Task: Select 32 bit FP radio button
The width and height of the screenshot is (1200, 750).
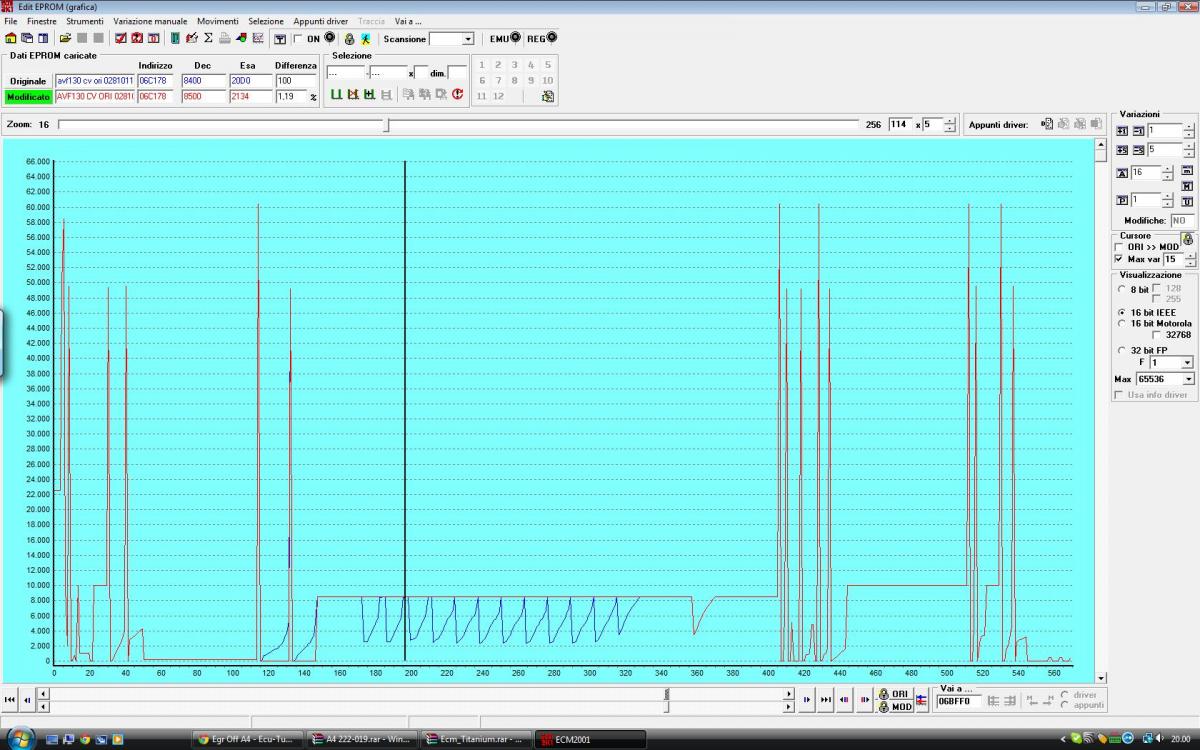Action: pos(1121,351)
